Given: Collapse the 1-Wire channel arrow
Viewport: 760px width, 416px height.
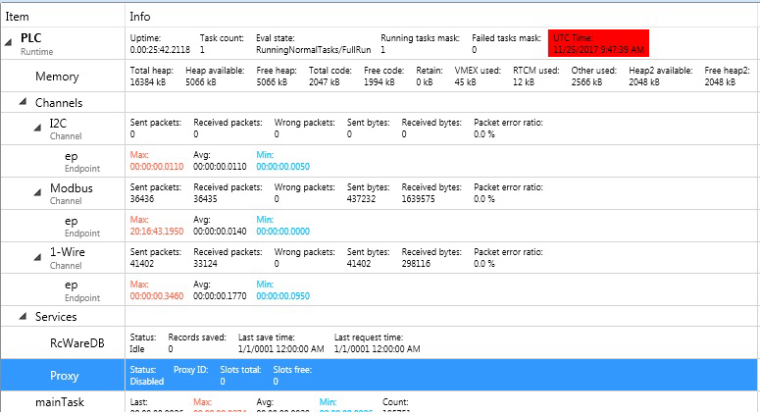Looking at the screenshot, I should click(37, 252).
